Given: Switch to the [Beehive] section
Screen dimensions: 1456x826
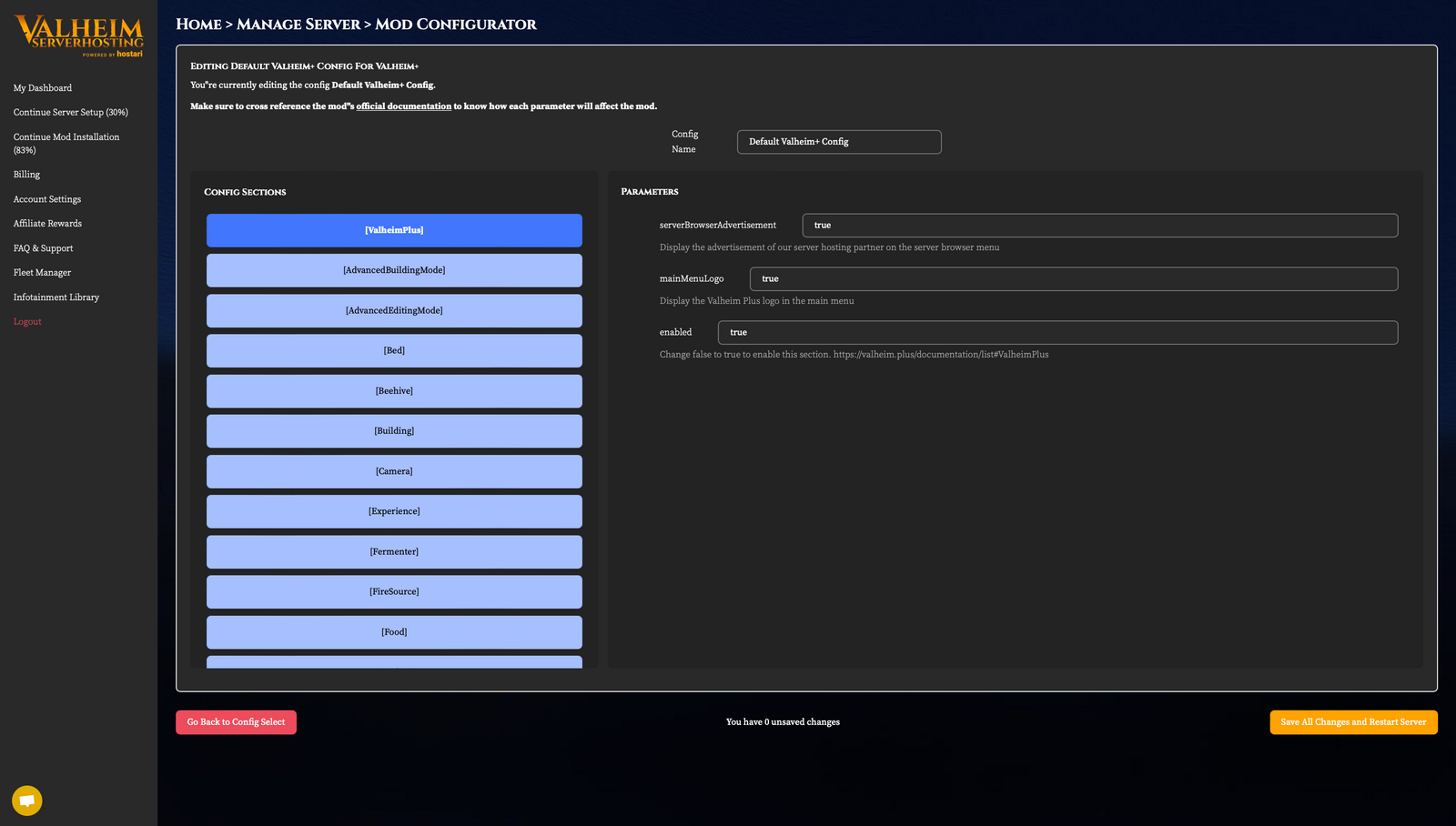Looking at the screenshot, I should pyautogui.click(x=394, y=391).
